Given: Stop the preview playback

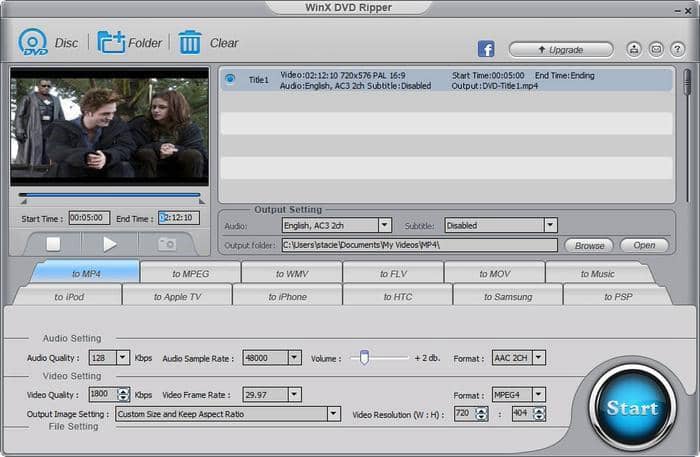Looking at the screenshot, I should [x=53, y=244].
